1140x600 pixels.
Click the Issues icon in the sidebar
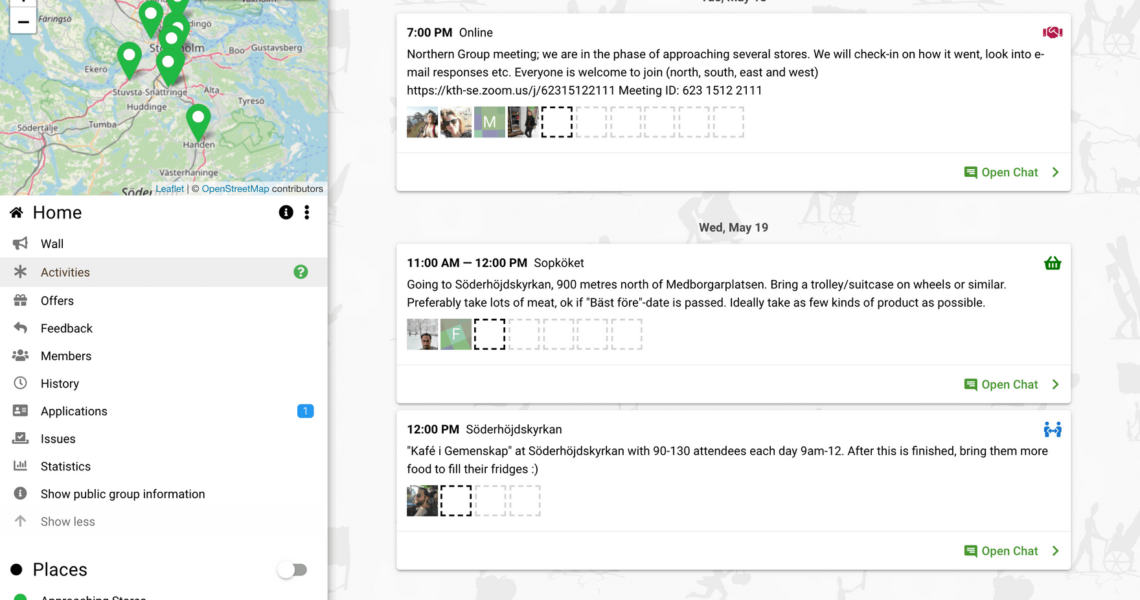(20, 439)
